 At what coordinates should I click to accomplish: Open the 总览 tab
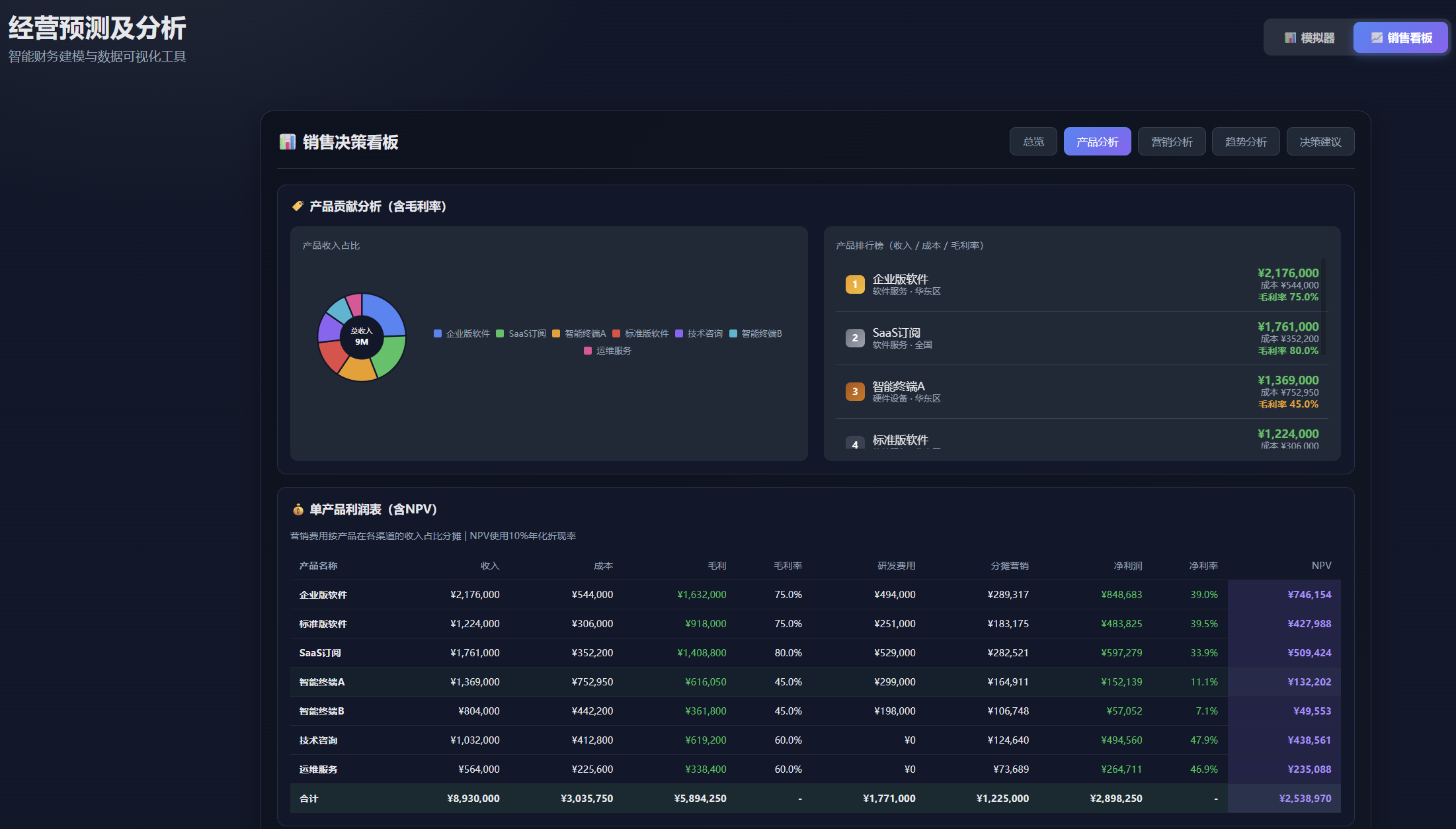(x=1033, y=142)
